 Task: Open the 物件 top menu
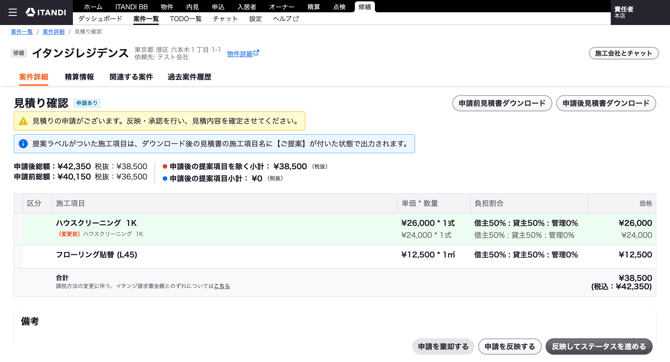(167, 7)
